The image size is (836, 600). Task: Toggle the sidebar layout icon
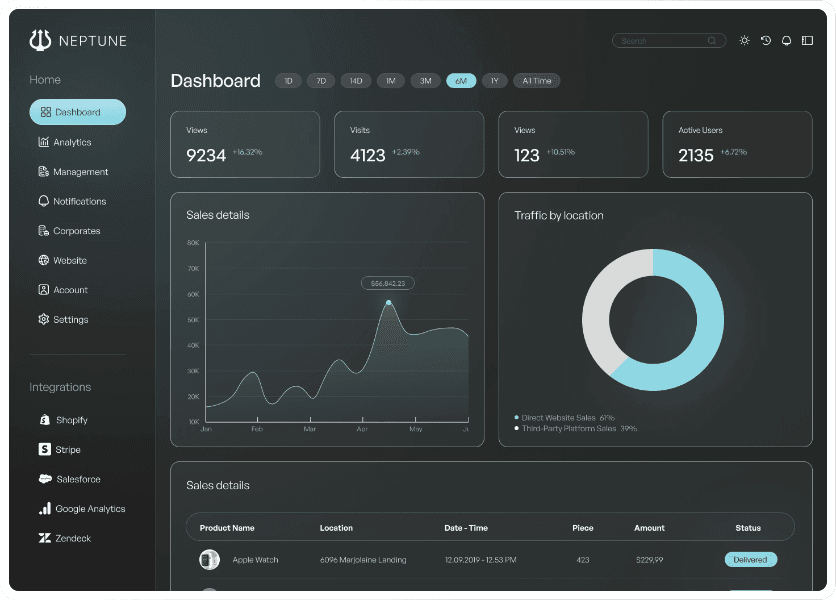807,41
